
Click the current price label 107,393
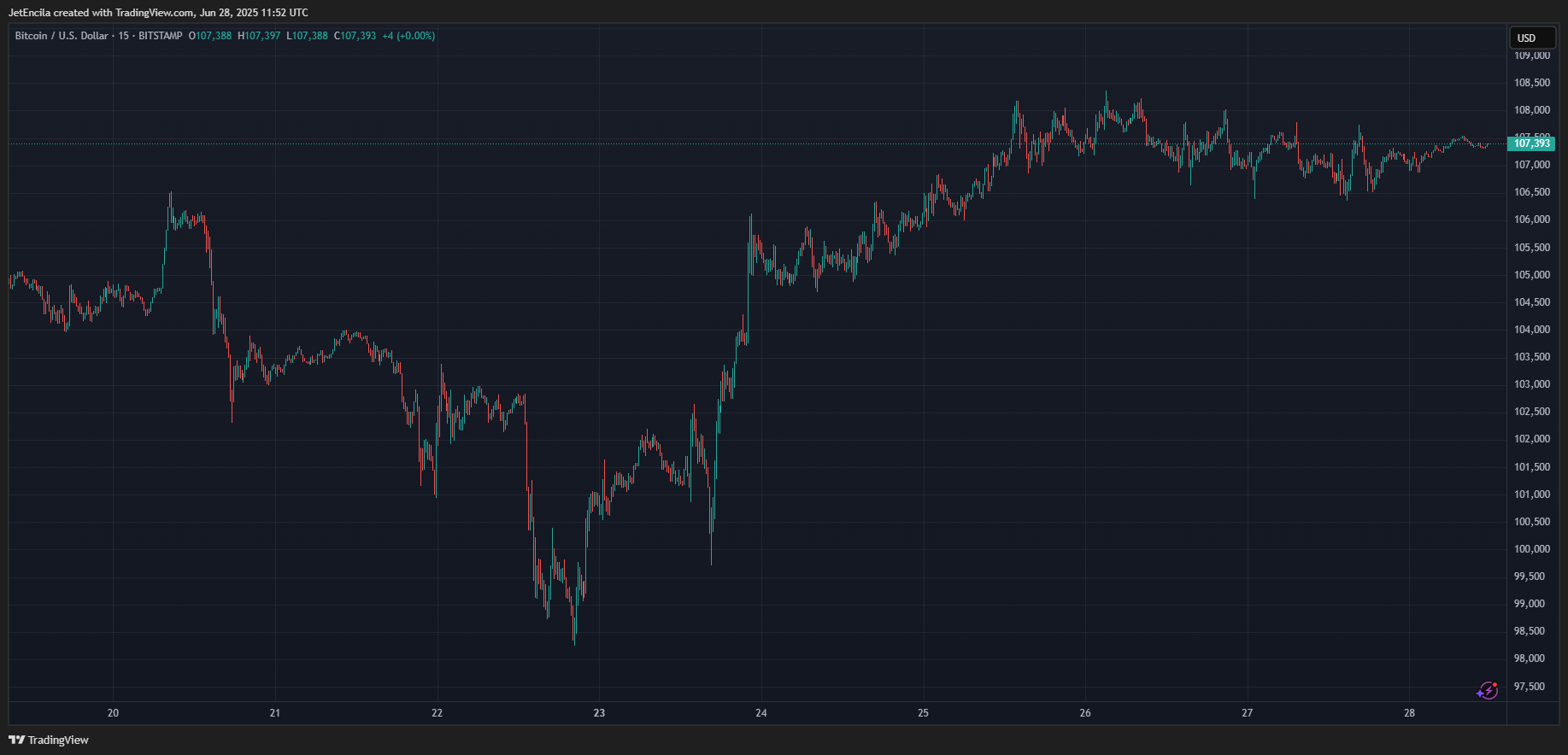(x=1531, y=143)
